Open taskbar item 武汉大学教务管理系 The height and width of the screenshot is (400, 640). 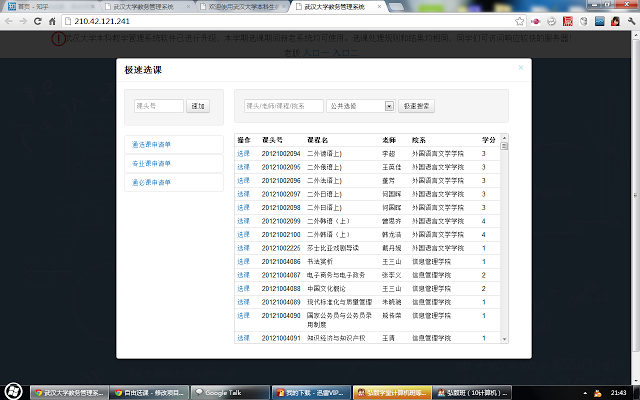(x=69, y=393)
